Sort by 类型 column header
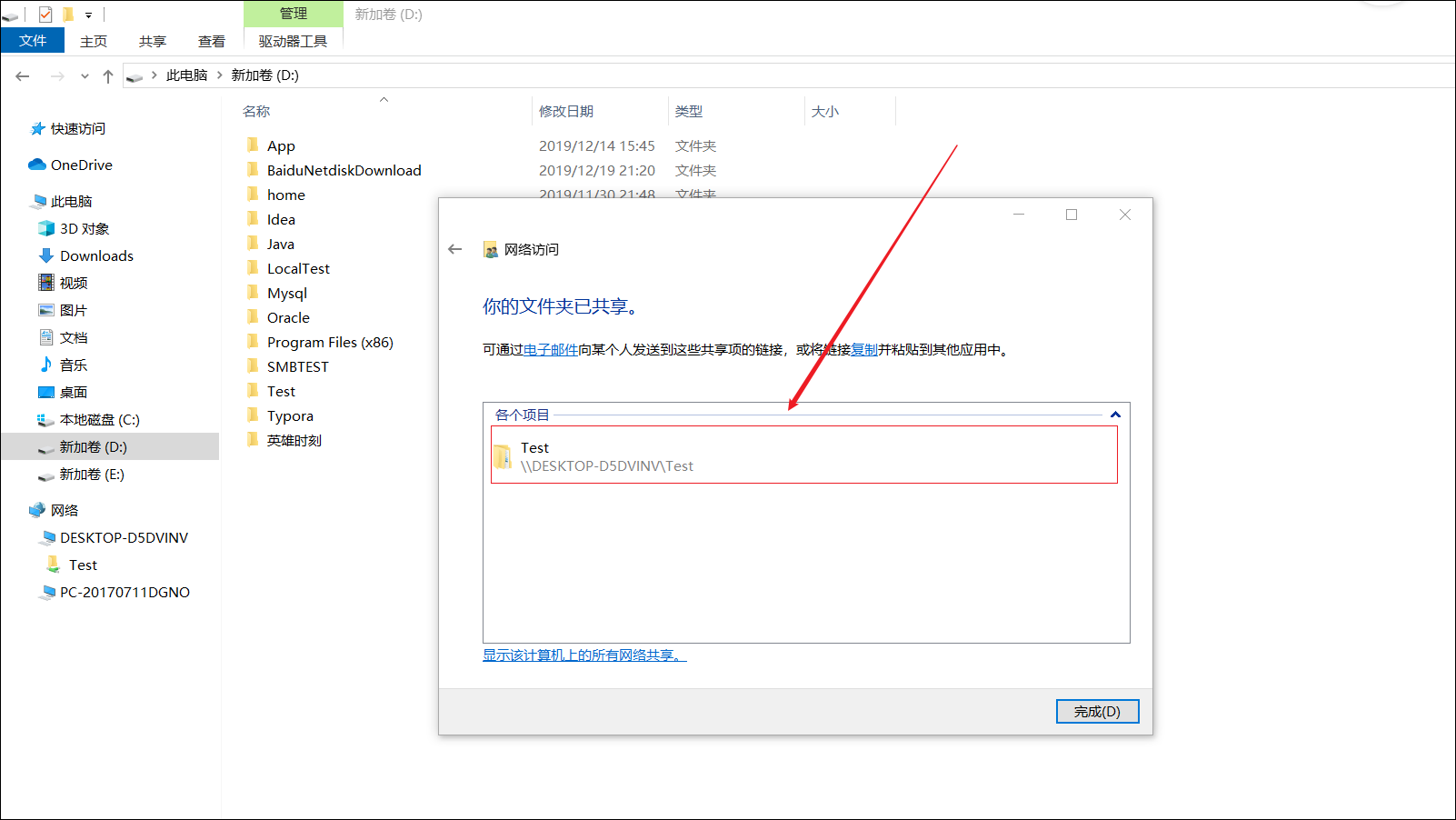 (688, 111)
